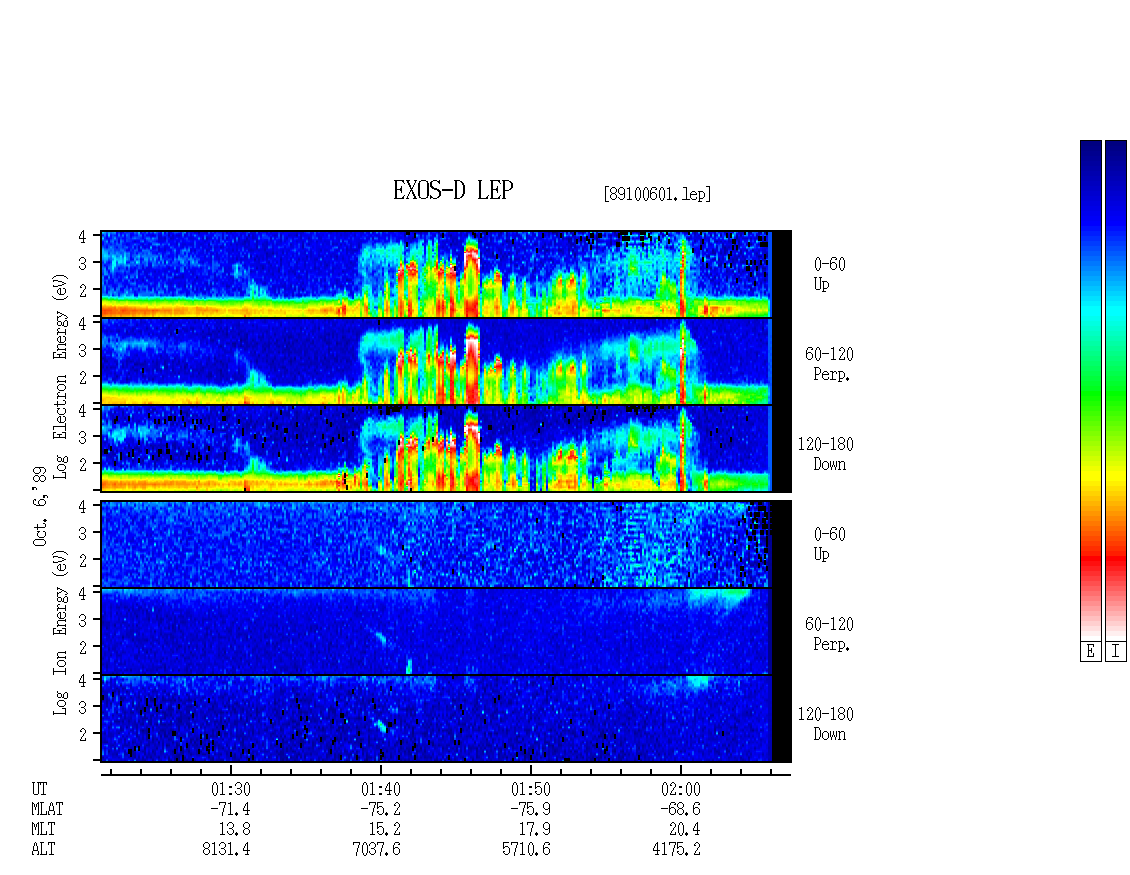Click the UT row label
This screenshot has width=1130, height=875.
click(x=40, y=789)
